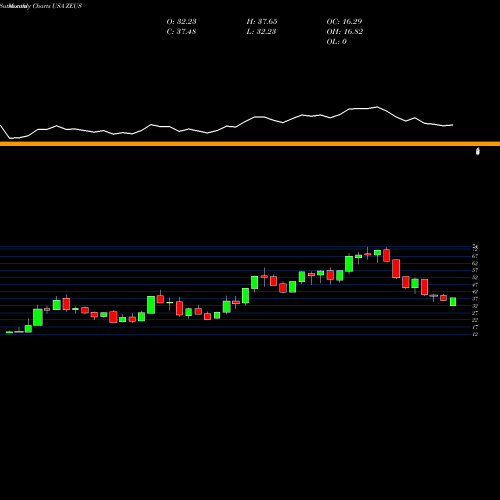Click the 37 price axis label

[475, 299]
